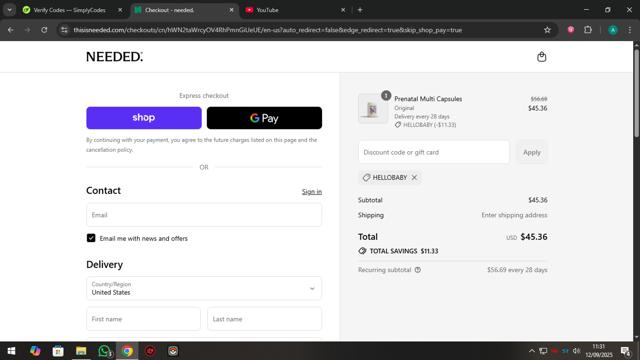Screen dimensions: 640x360
Task: Click the NEEDED. logo
Action: (x=115, y=57)
